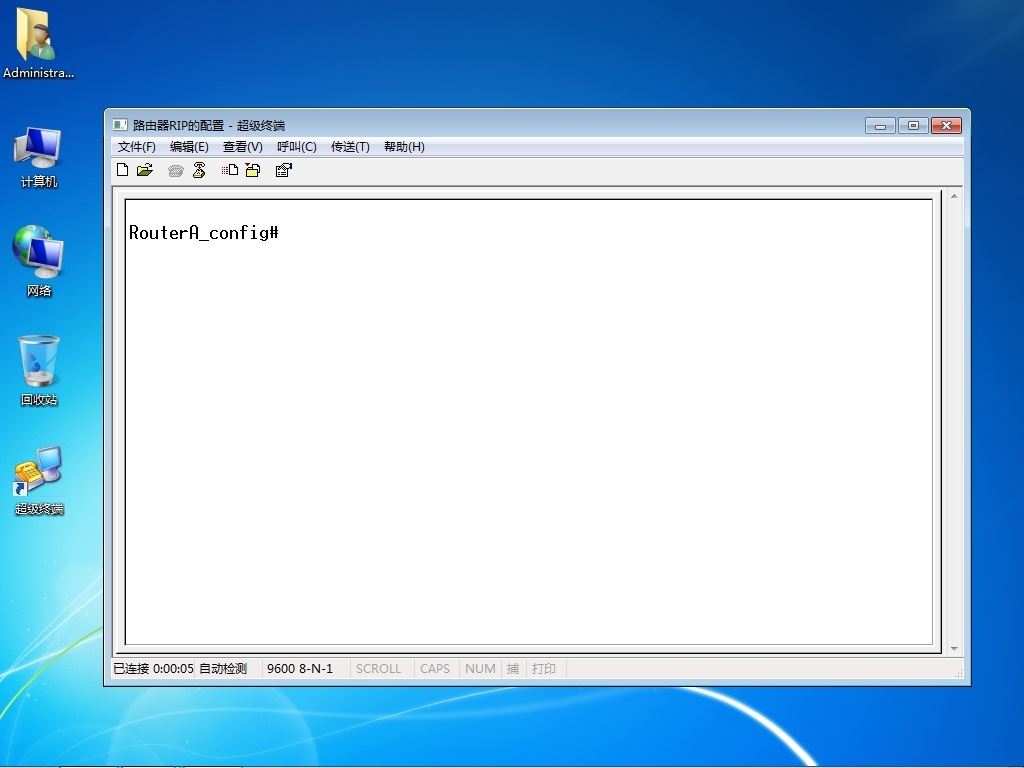Click the Properties toolbar icon
Viewport: 1024px width, 768px height.
(x=283, y=170)
